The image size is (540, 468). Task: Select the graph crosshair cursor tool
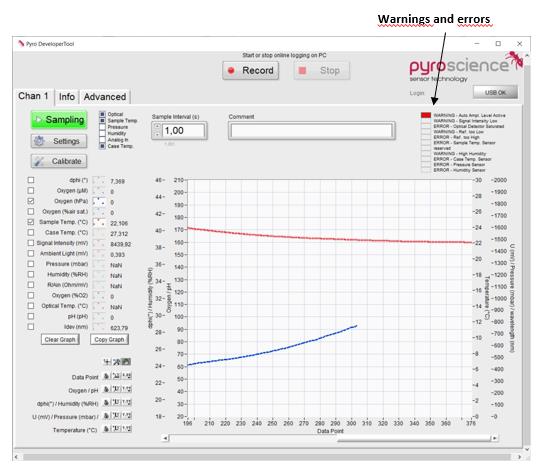107,362
